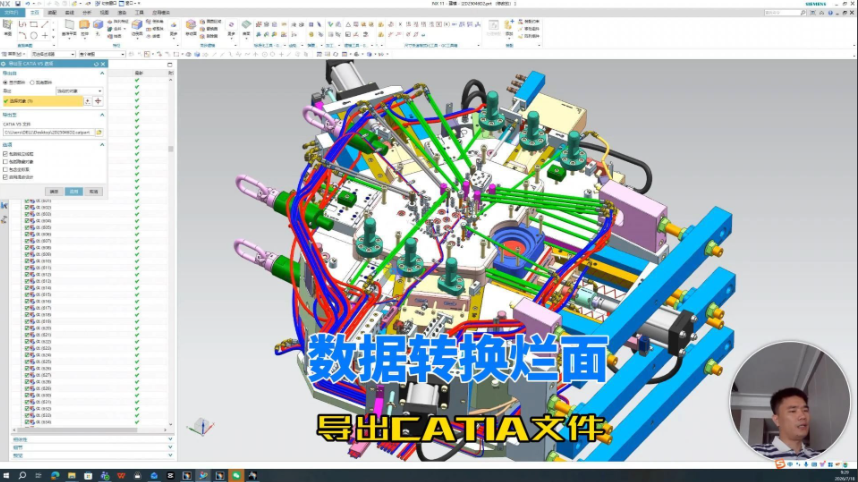This screenshot has width=858, height=482.
Task: Toggle the second checkbox in the export Options section
Action: [x=5, y=162]
